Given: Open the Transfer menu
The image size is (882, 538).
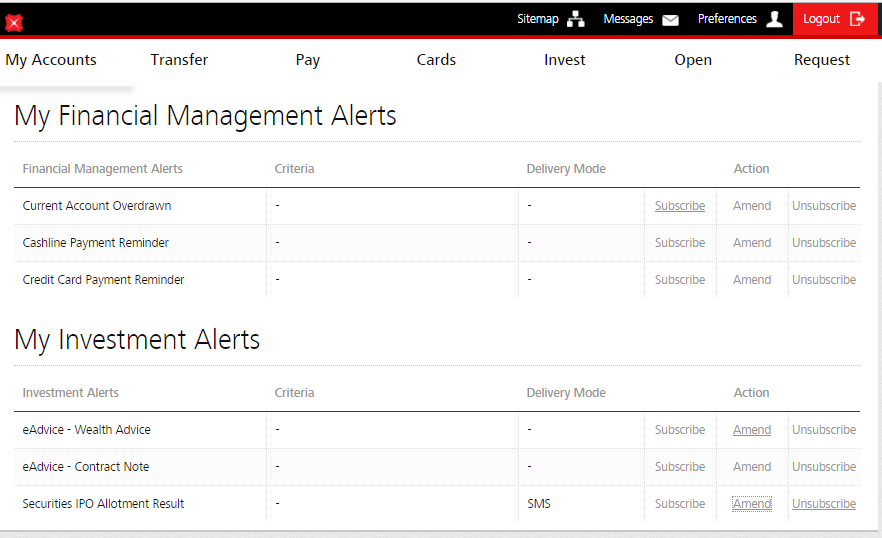Looking at the screenshot, I should 179,60.
